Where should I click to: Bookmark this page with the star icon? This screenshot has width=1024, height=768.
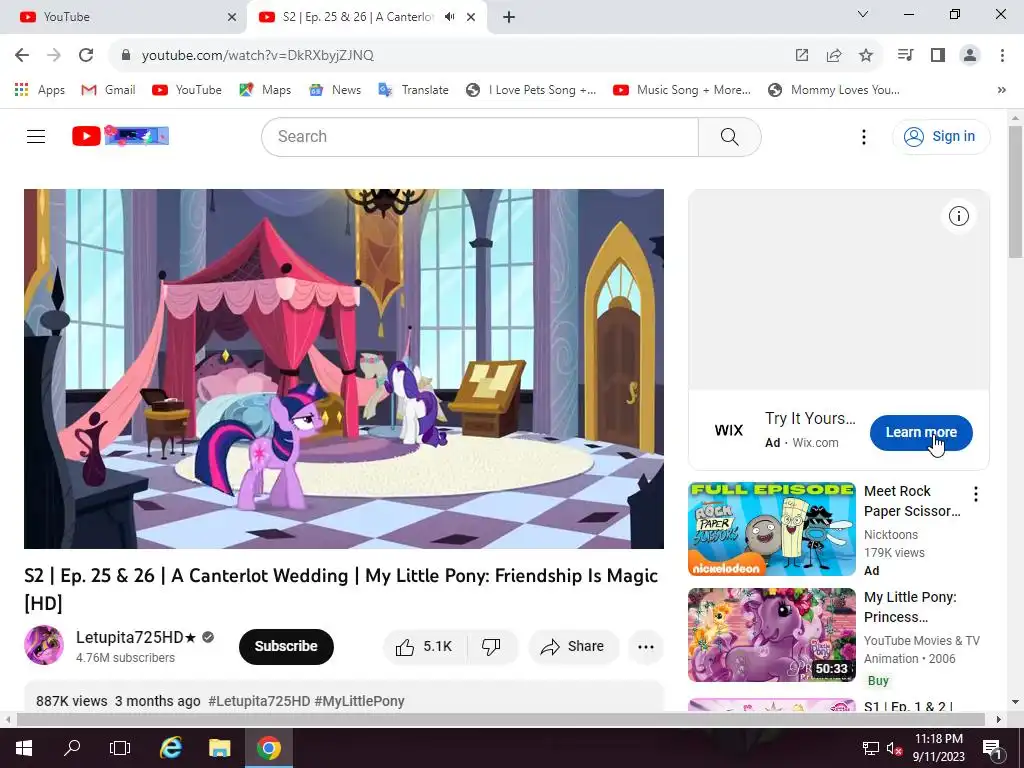(x=865, y=56)
